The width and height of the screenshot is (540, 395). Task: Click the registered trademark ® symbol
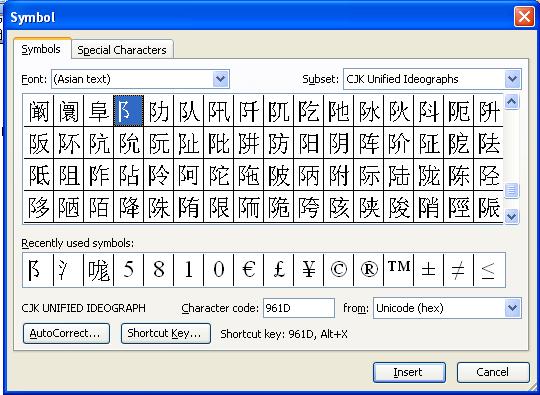click(368, 270)
